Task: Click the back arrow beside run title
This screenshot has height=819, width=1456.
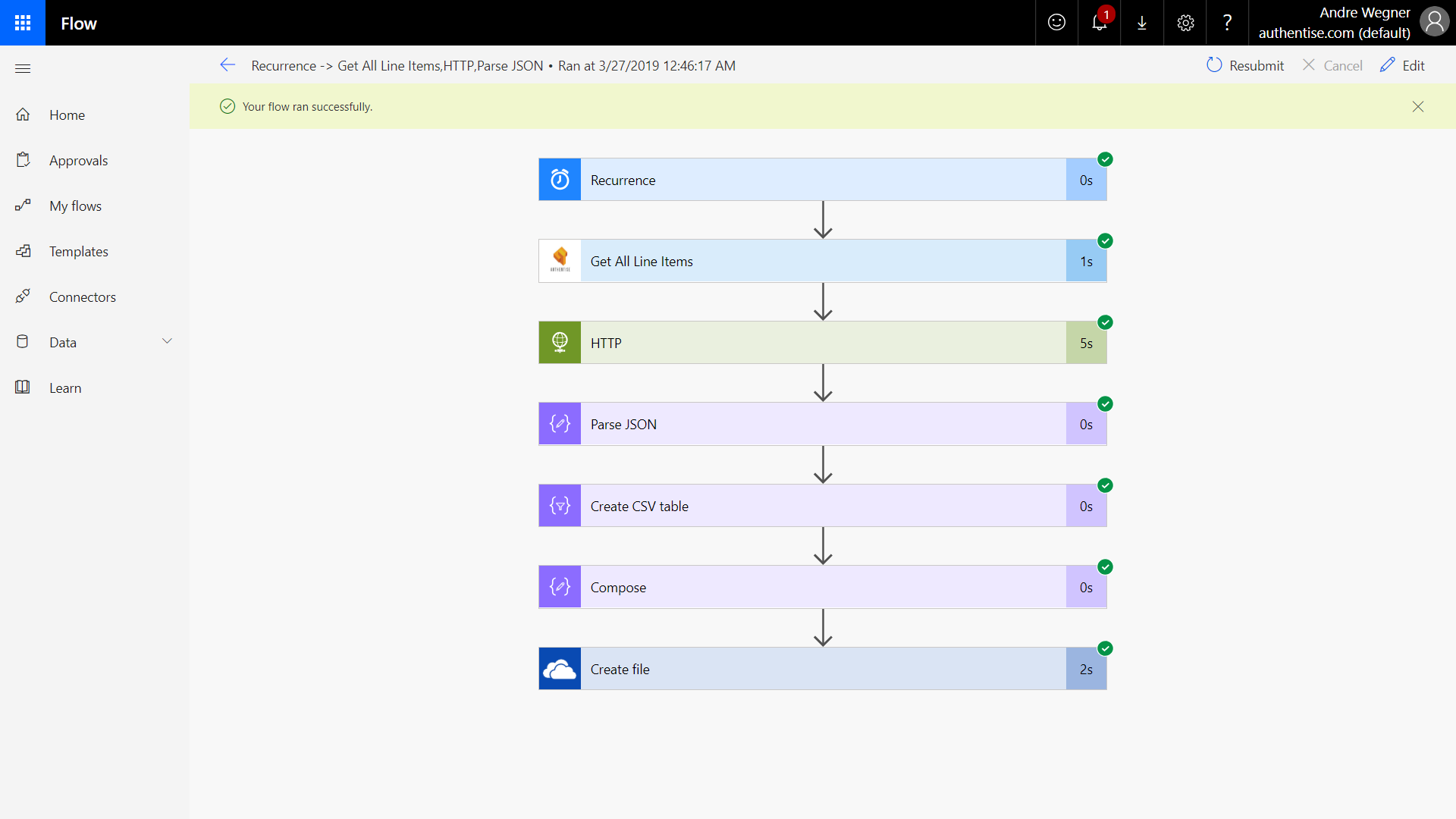Action: click(x=227, y=65)
